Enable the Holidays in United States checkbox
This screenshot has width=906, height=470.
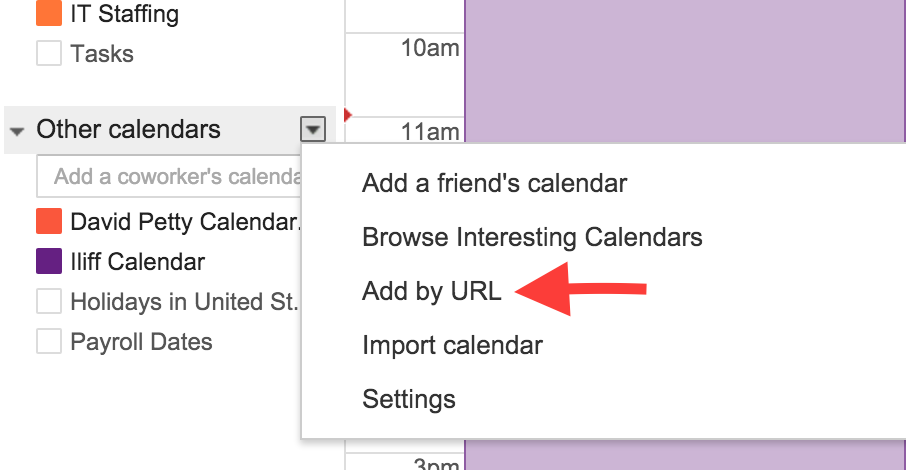pos(49,301)
